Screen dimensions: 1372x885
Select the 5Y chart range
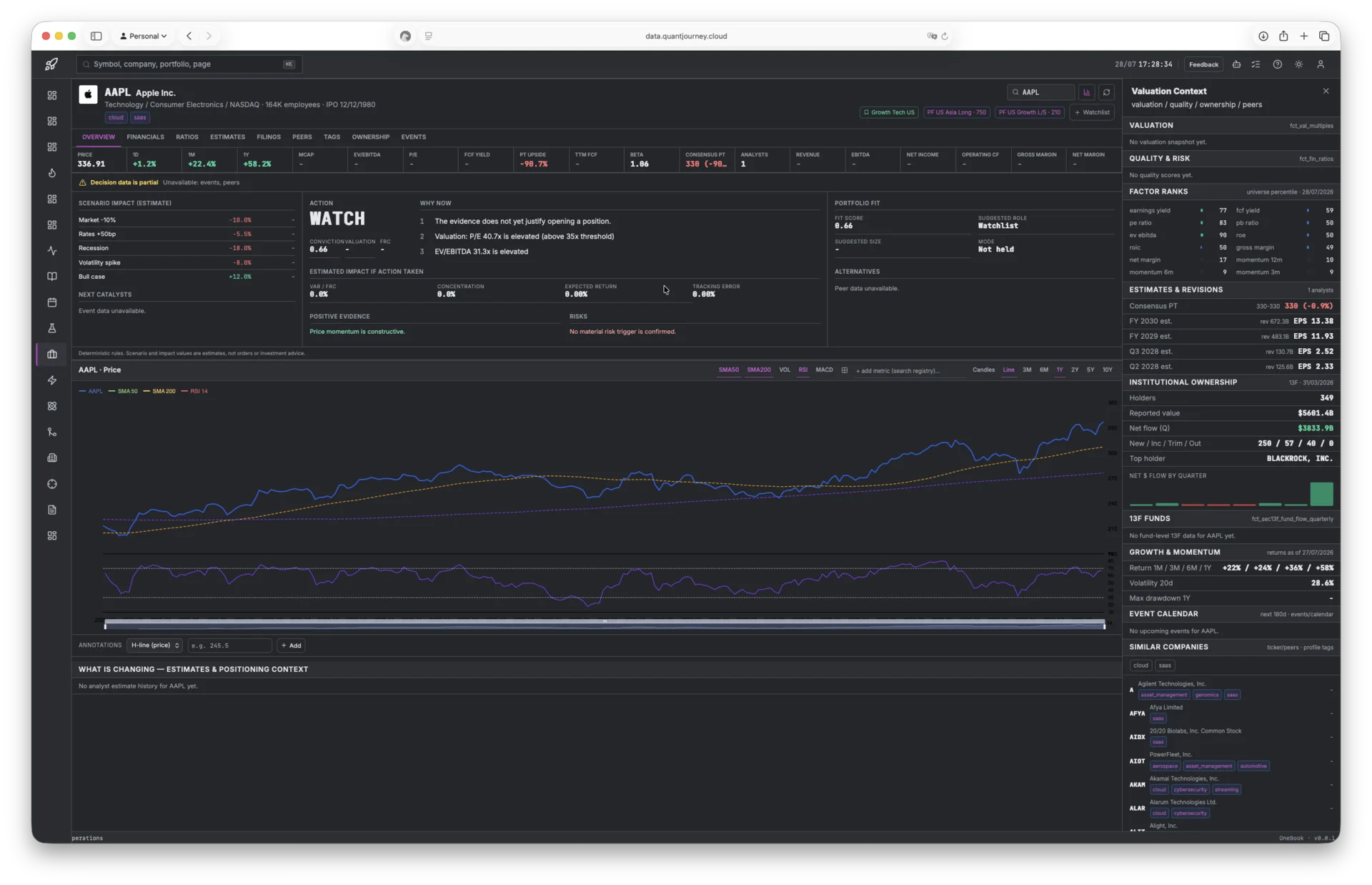click(1090, 370)
